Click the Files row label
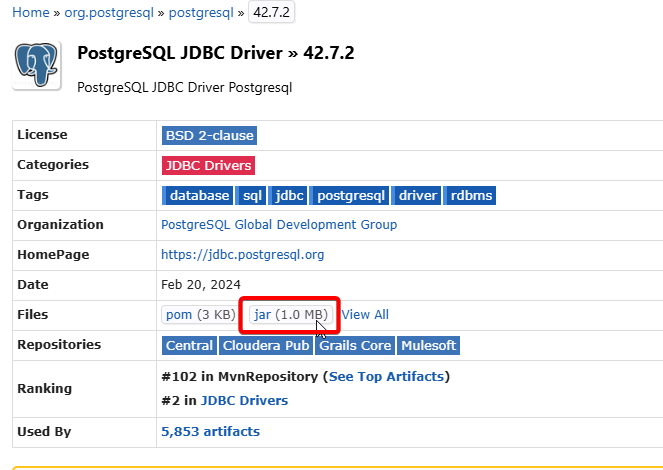 [33, 314]
